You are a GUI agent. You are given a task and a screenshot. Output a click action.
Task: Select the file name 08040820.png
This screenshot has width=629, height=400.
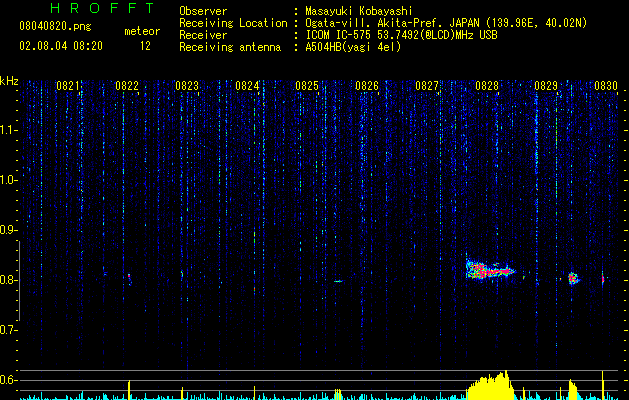pyautogui.click(x=55, y=26)
